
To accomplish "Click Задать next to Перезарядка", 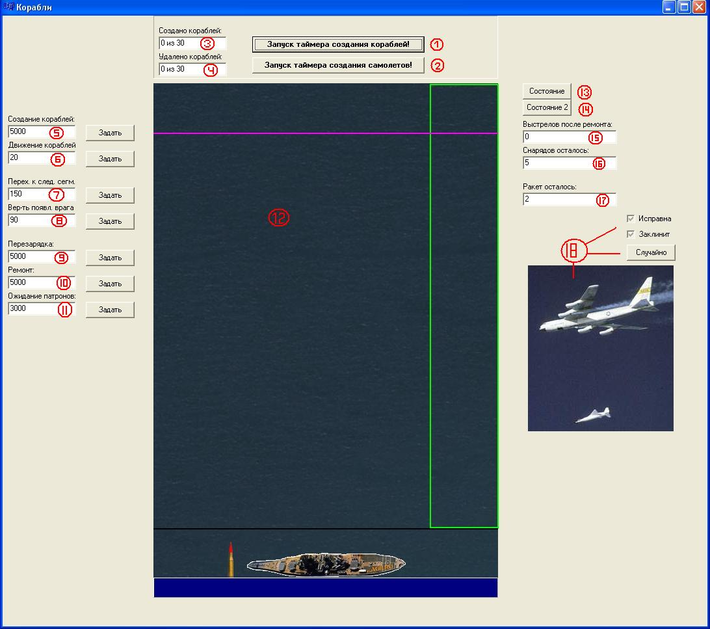I will 110,258.
